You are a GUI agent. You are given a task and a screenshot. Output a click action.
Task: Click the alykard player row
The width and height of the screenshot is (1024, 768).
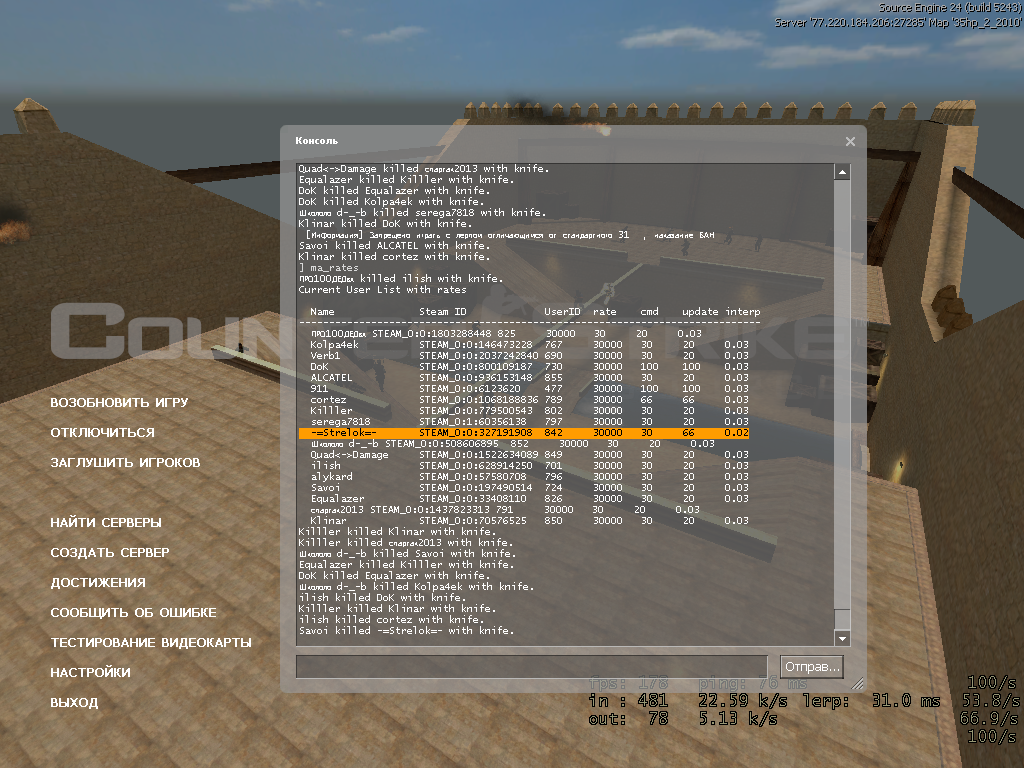click(x=530, y=477)
